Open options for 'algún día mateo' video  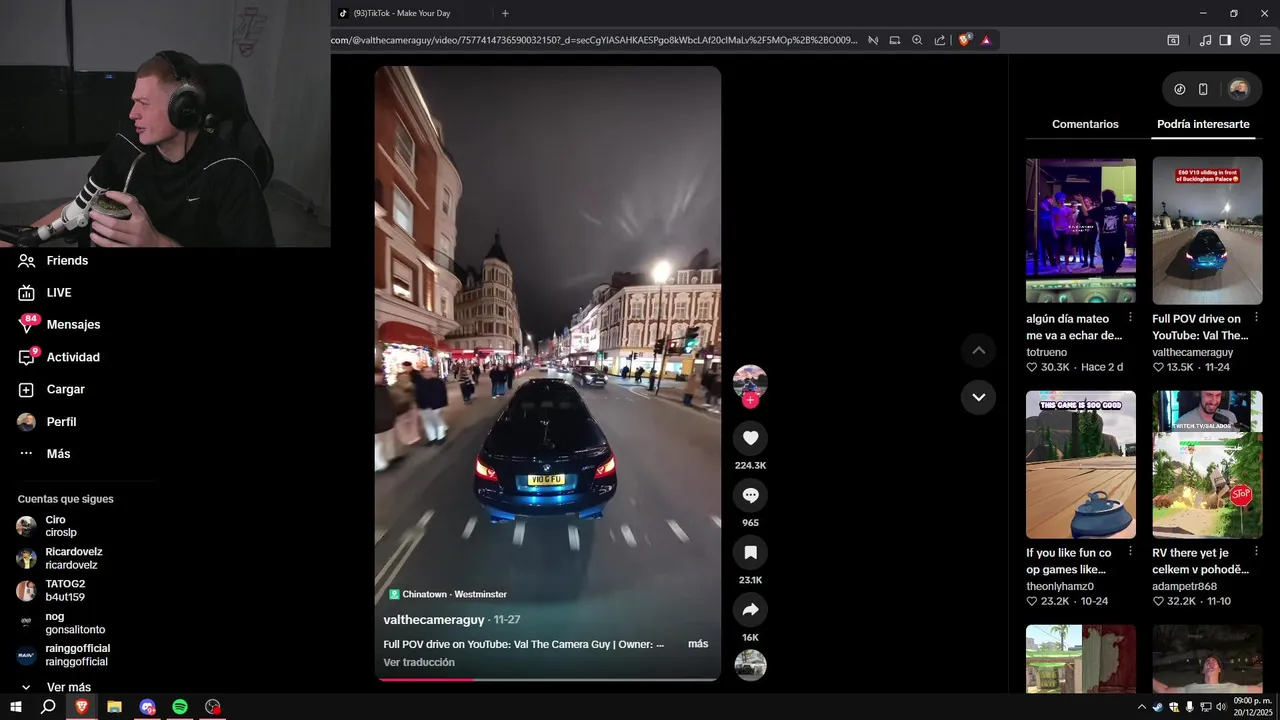pos(1130,317)
